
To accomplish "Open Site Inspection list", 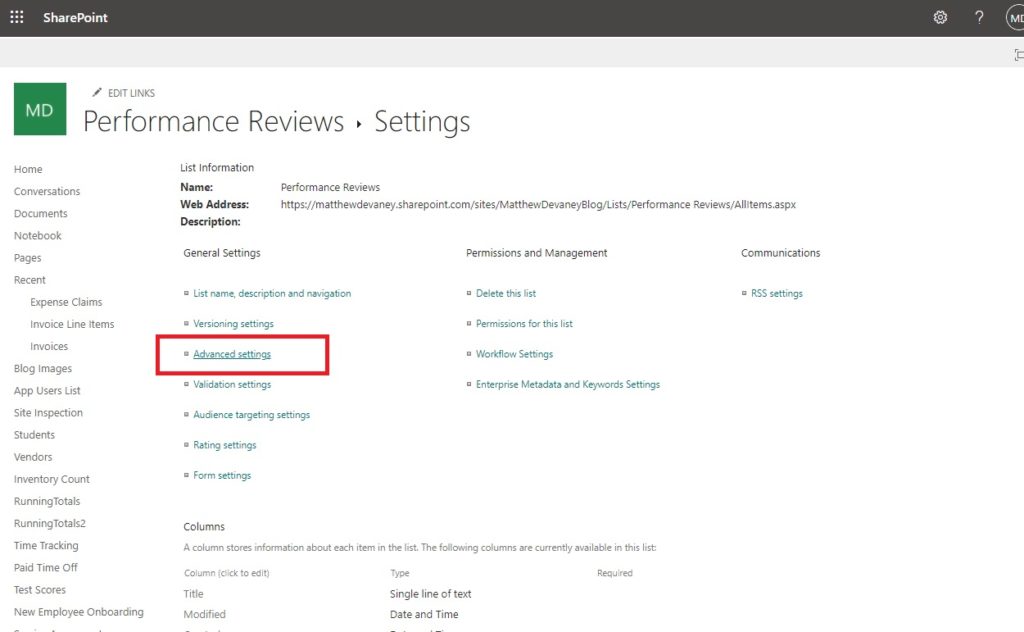I will coord(48,413).
